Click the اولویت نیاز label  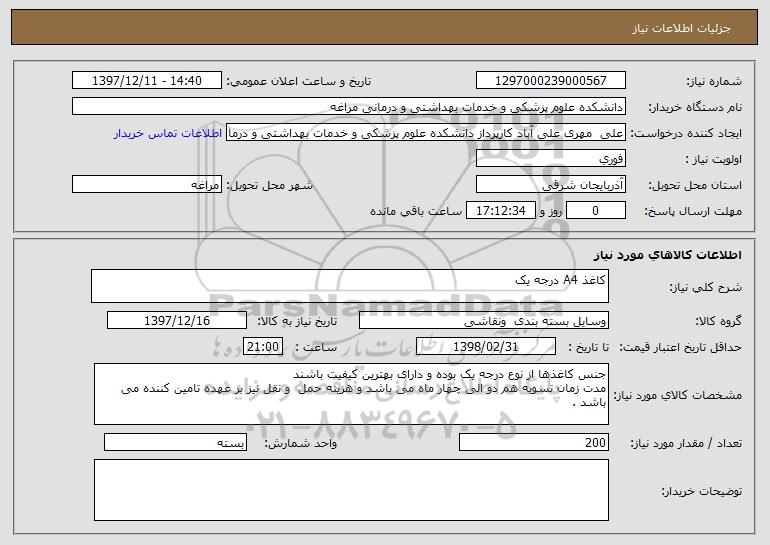click(x=714, y=160)
